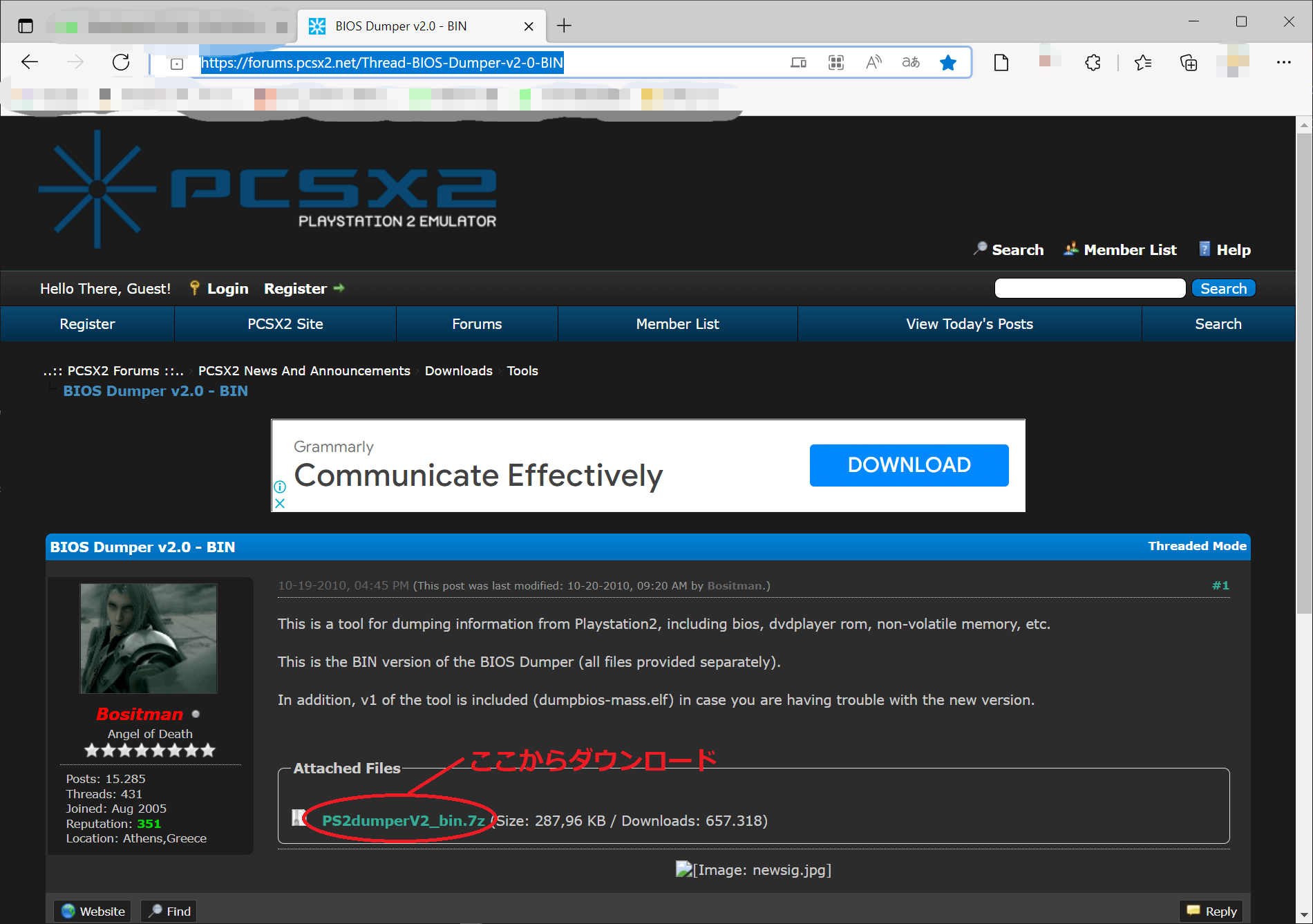
Task: Click the QR code icon in address bar
Action: (x=836, y=63)
